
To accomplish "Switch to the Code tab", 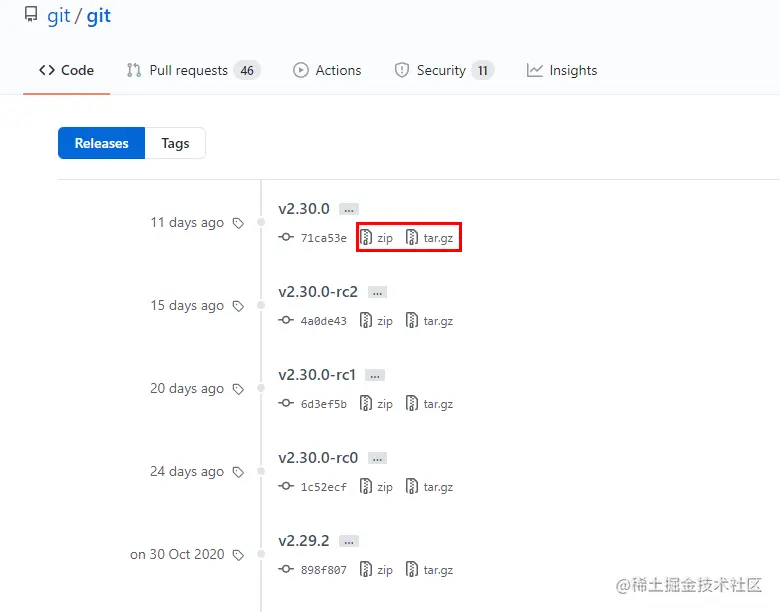I will click(66, 70).
